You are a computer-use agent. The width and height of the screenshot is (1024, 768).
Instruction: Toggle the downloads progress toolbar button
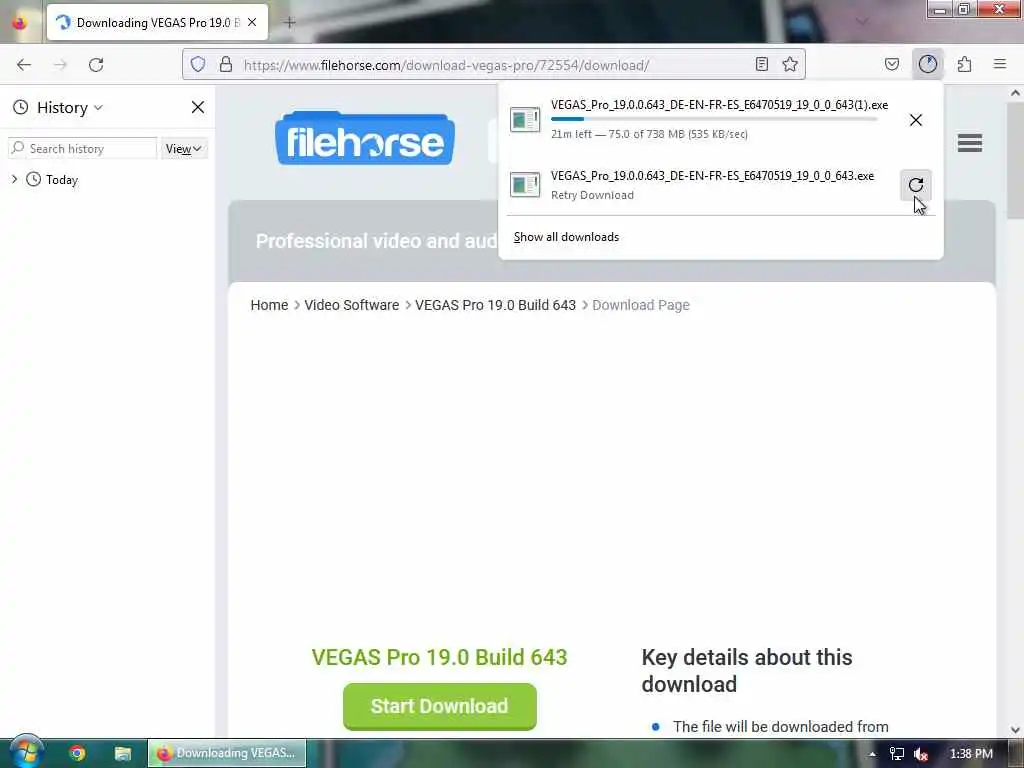coord(928,64)
